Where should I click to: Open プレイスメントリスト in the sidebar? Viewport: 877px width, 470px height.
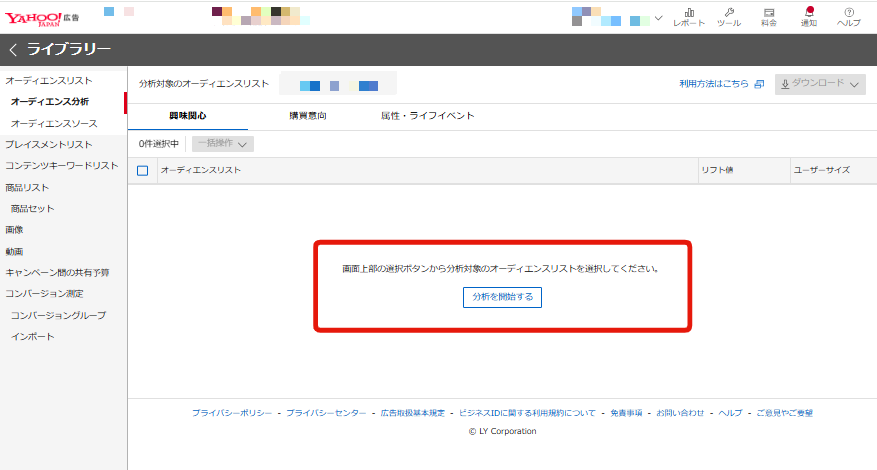(x=48, y=144)
